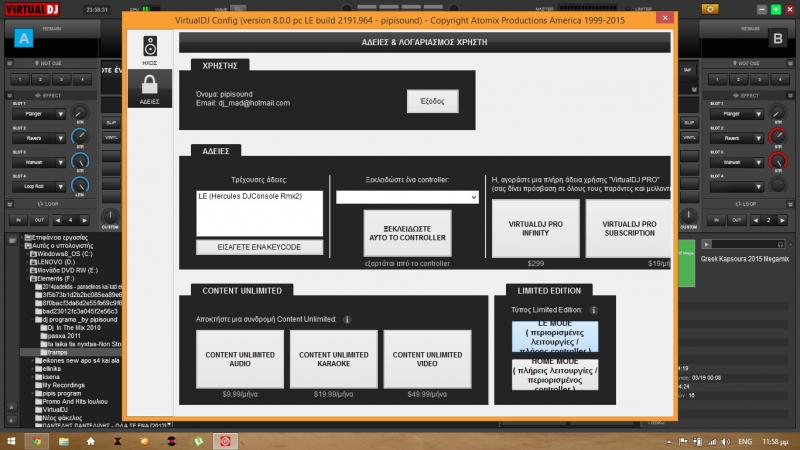Open the controller selection dropdown
This screenshot has height=450, width=800.
point(408,198)
